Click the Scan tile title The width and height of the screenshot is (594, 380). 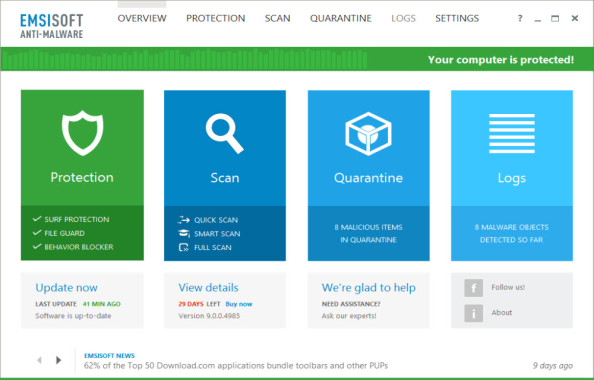pos(225,178)
